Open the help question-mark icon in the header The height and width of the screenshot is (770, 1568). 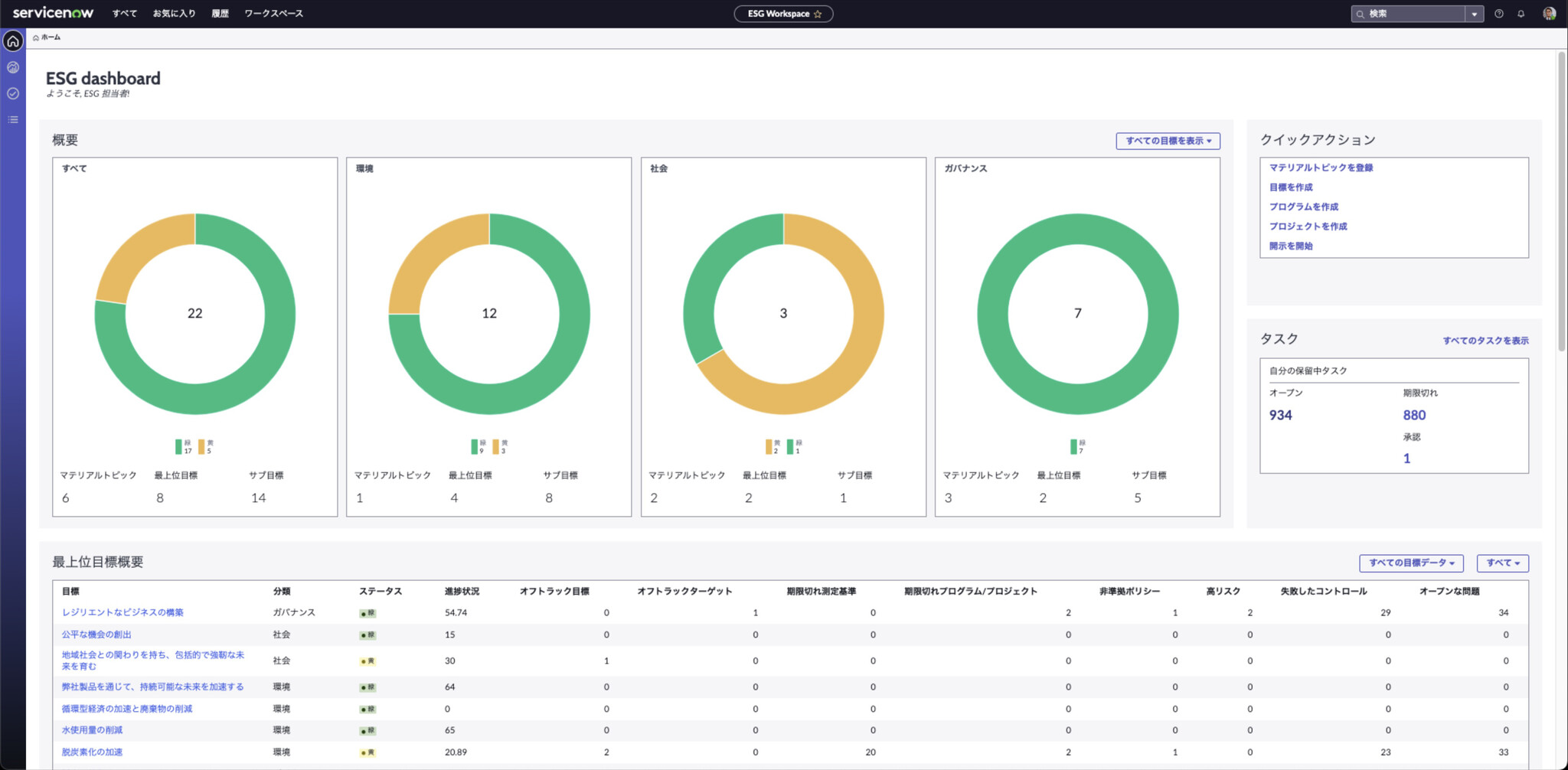coord(1499,13)
